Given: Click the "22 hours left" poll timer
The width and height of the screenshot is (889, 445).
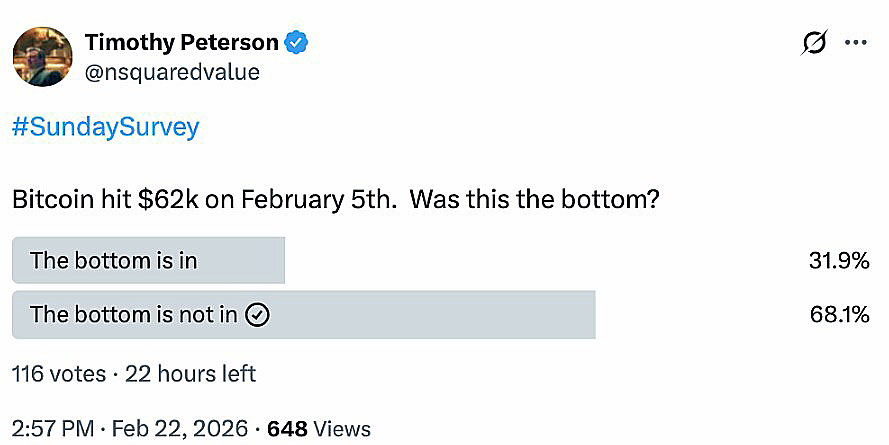Looking at the screenshot, I should pos(189,374).
